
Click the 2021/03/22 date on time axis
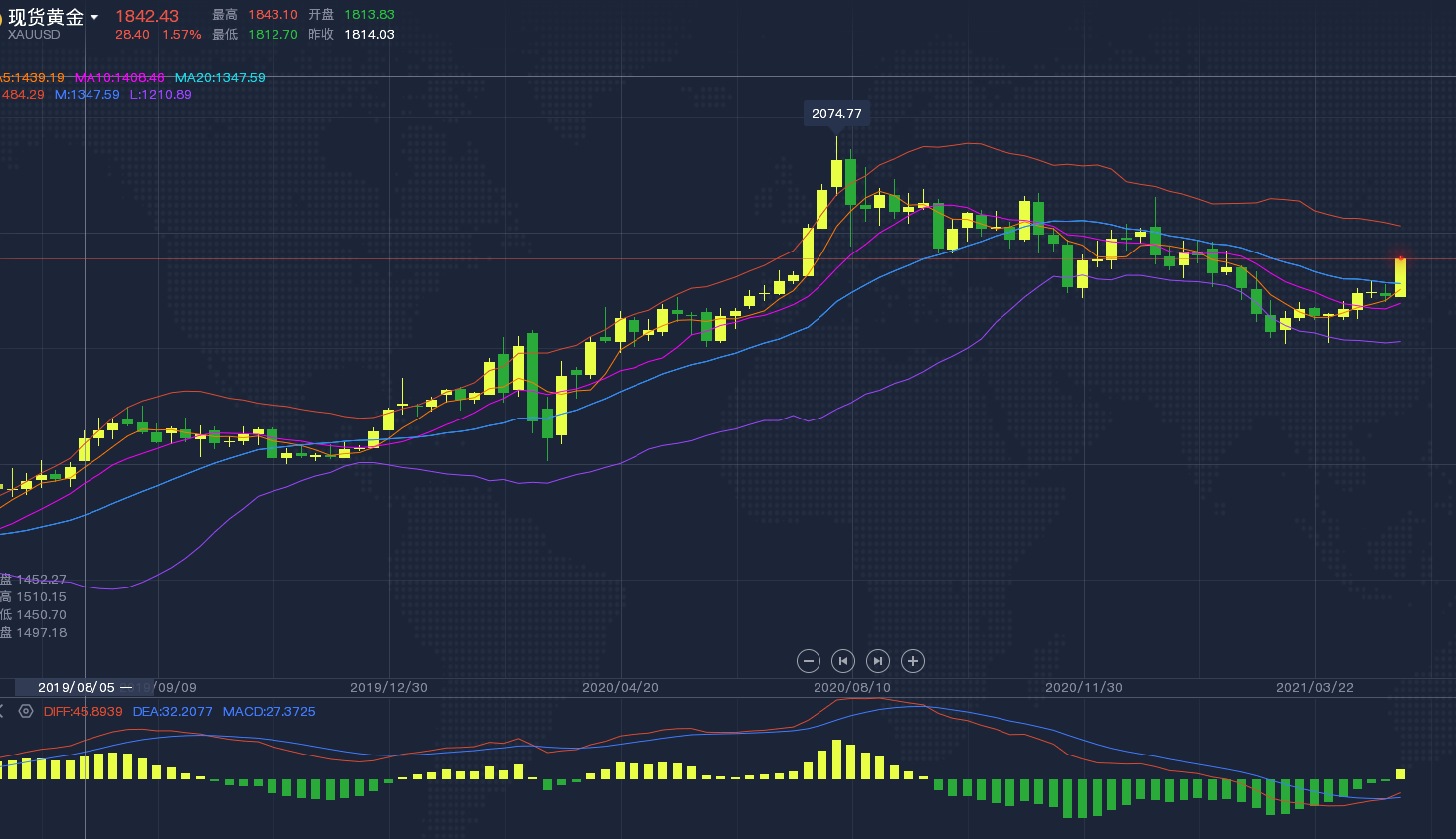(x=1315, y=688)
